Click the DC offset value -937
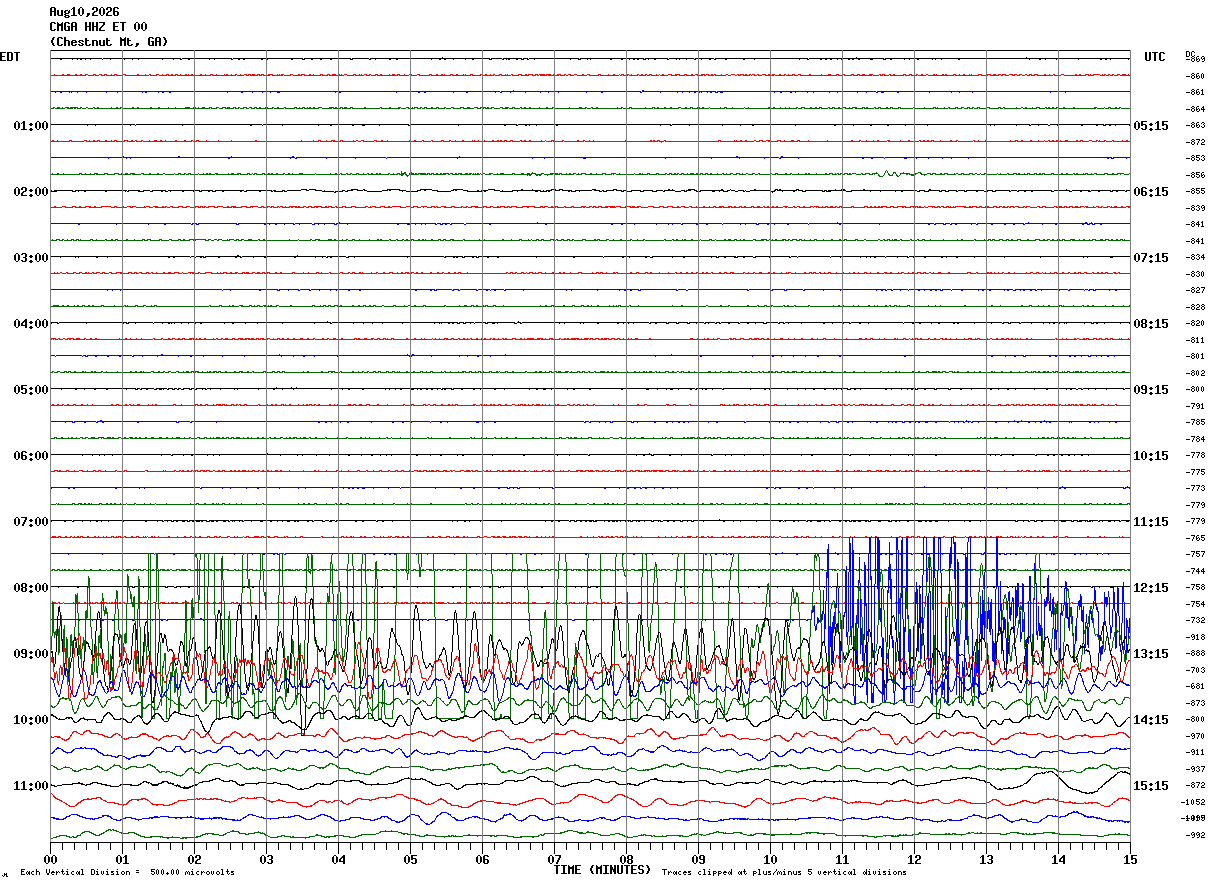 point(1195,769)
